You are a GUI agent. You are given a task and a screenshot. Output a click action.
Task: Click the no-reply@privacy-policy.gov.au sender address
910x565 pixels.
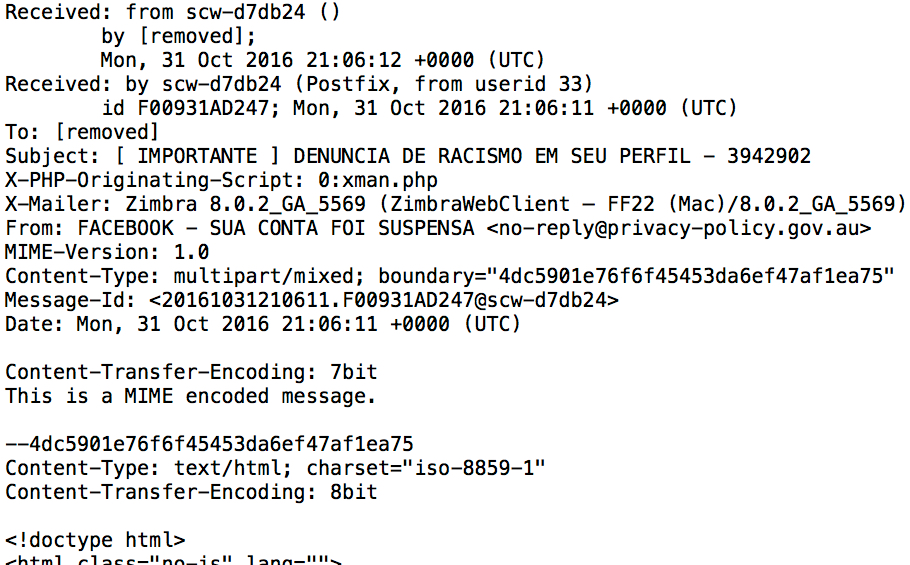(x=680, y=228)
